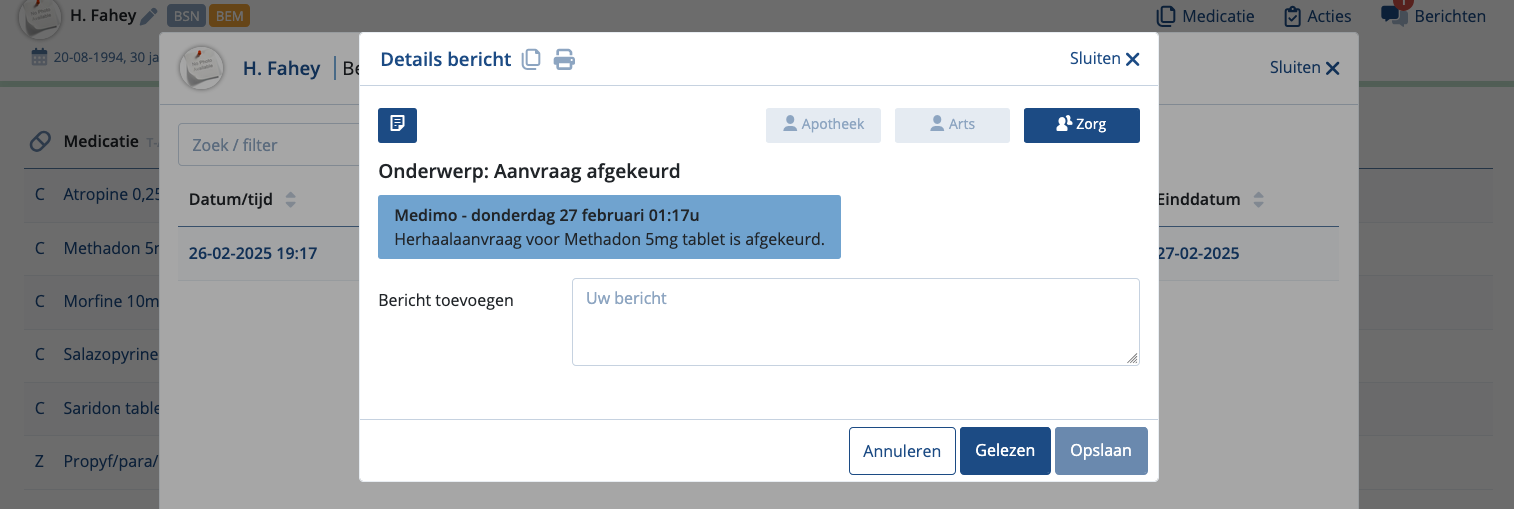This screenshot has height=509, width=1514.
Task: Toggle the Arts recipient button
Action: (x=951, y=125)
